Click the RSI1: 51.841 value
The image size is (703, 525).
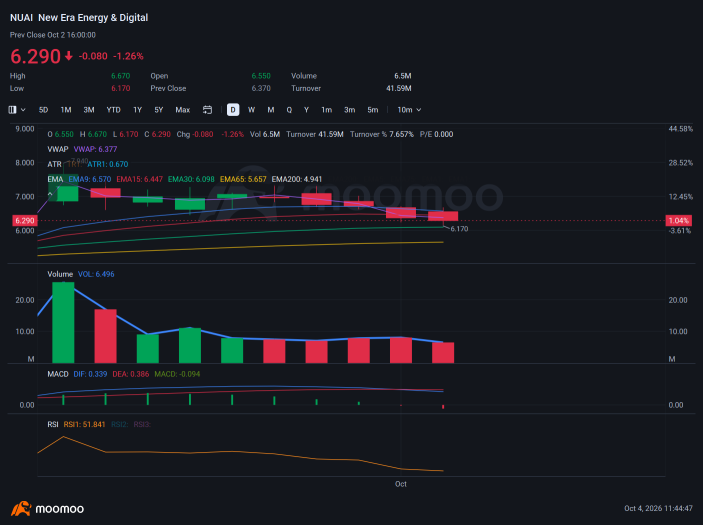84,425
